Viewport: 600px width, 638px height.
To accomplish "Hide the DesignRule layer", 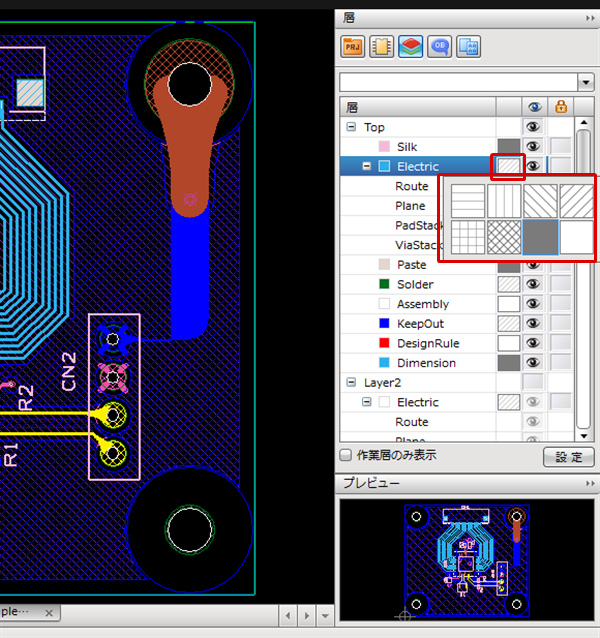I will pyautogui.click(x=533, y=343).
